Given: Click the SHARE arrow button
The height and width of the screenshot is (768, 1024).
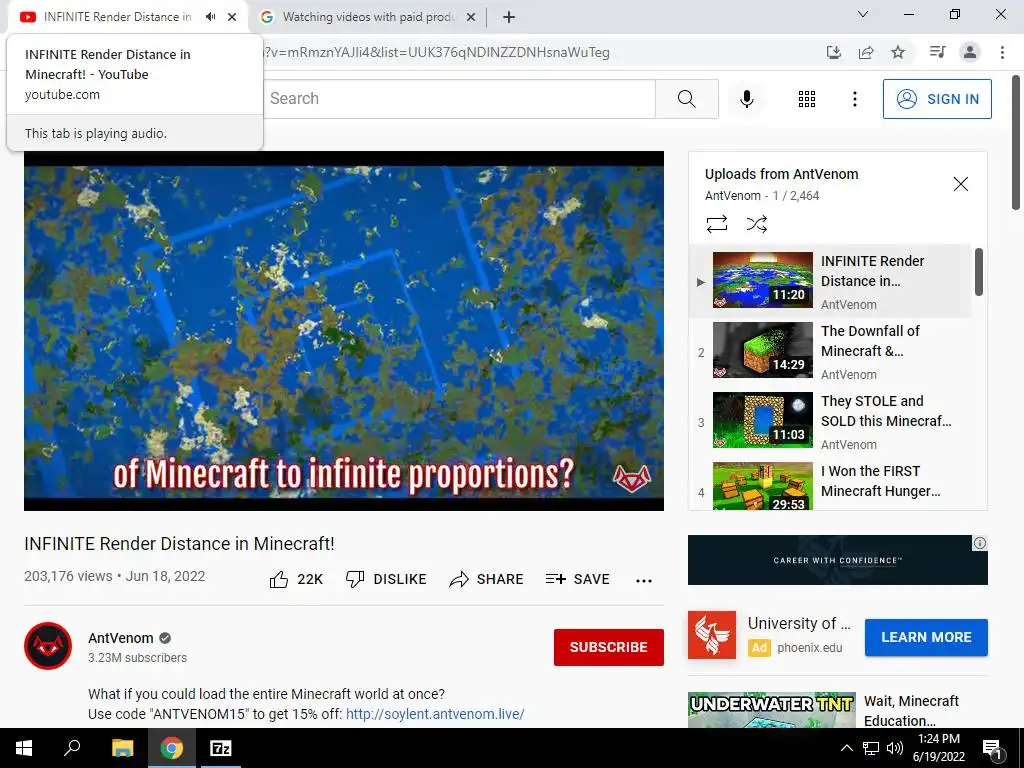Looking at the screenshot, I should [487, 579].
